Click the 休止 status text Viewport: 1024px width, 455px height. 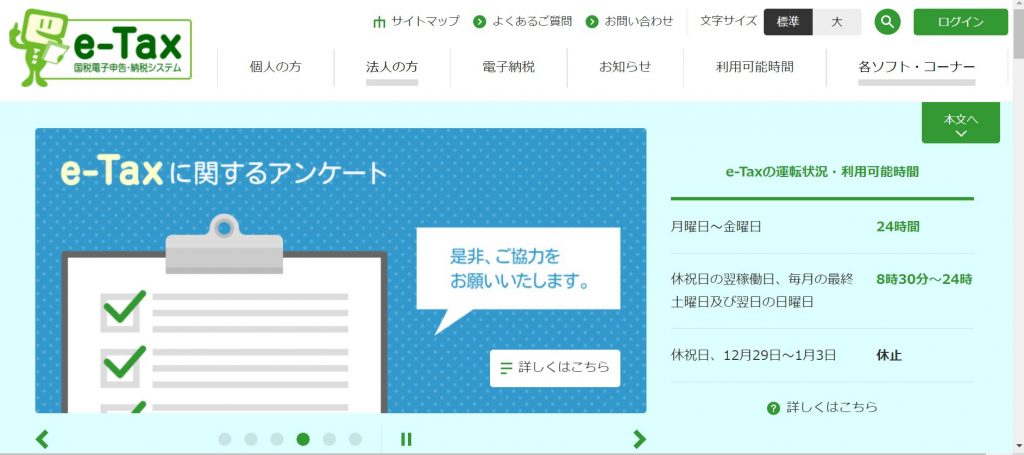tap(889, 356)
